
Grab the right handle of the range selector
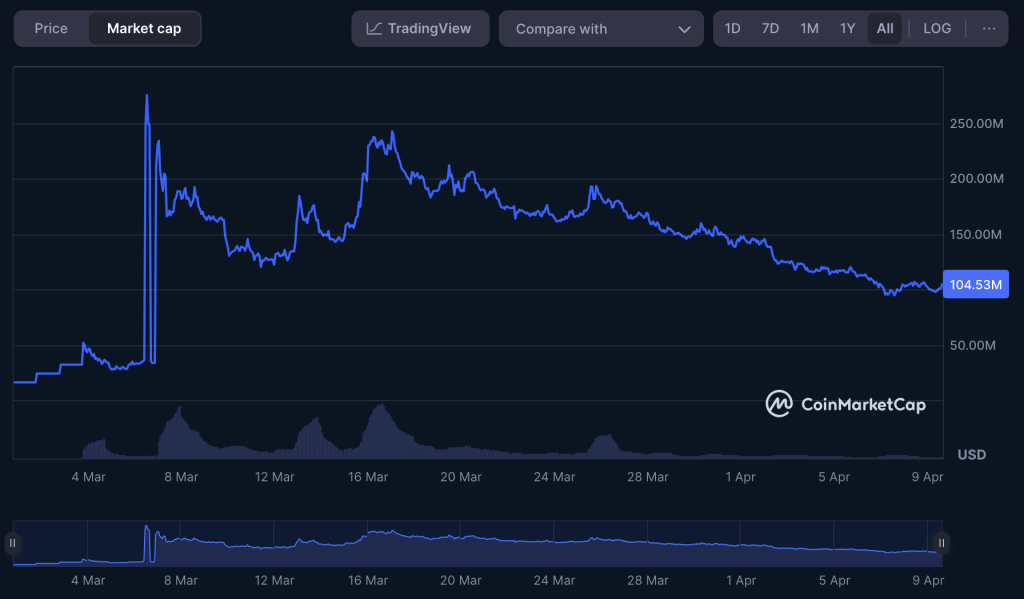941,542
